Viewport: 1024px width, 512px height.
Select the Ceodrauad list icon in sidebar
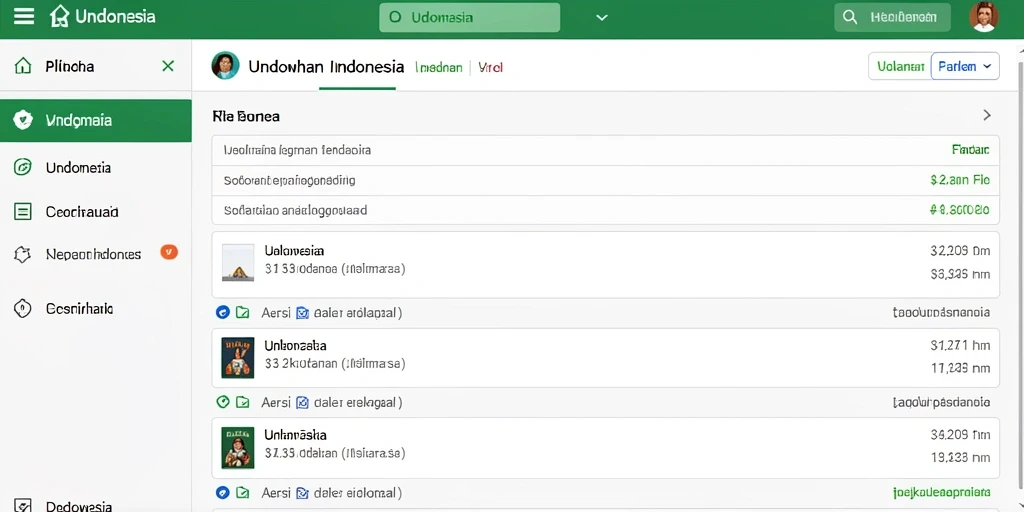(x=23, y=212)
